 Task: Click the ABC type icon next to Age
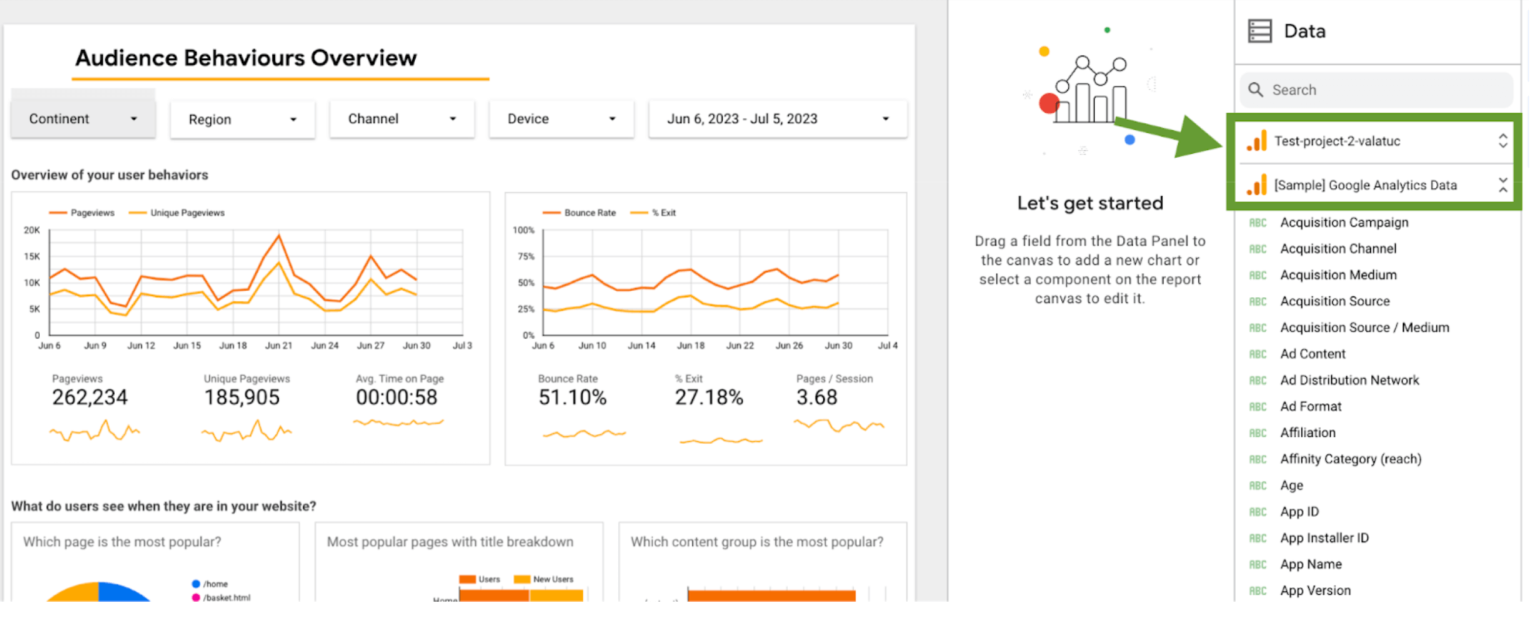pos(1257,485)
